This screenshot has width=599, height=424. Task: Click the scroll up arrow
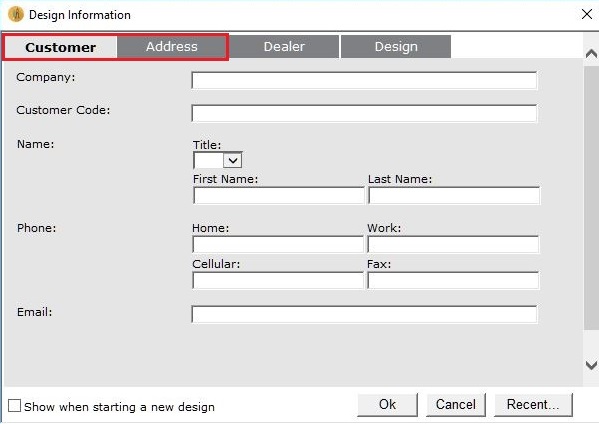[591, 53]
